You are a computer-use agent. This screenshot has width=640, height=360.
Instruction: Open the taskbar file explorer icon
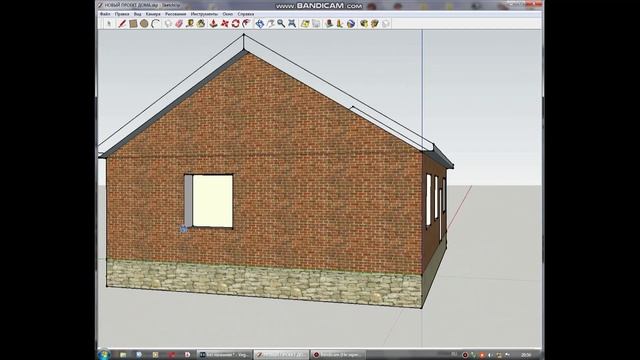pos(123,355)
